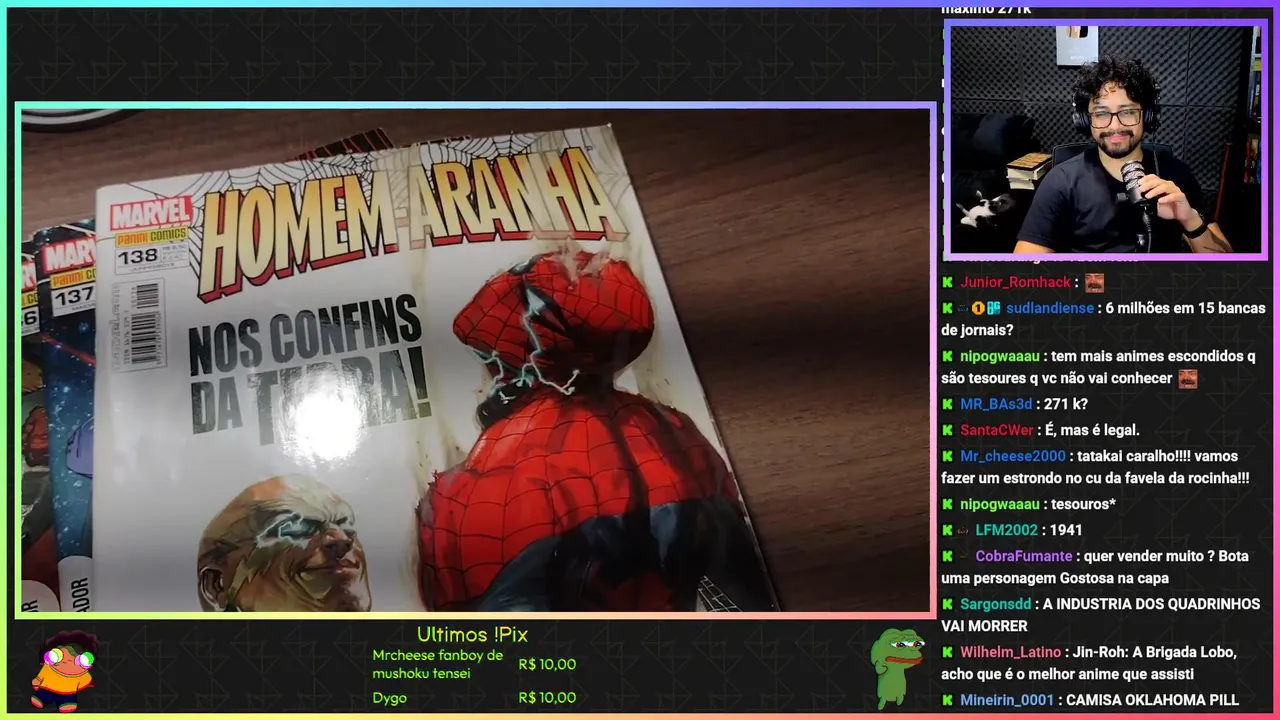The height and width of the screenshot is (720, 1280).
Task: Click the gold number 1 badge of sudlandiense
Action: point(978,308)
